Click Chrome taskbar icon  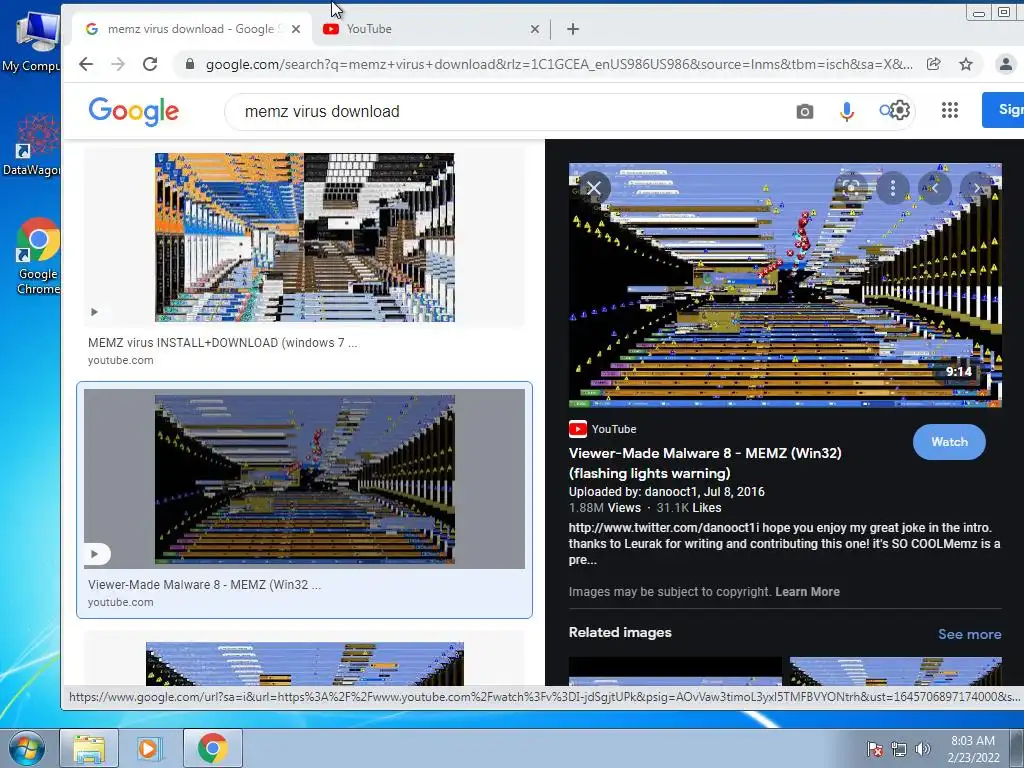coord(213,748)
